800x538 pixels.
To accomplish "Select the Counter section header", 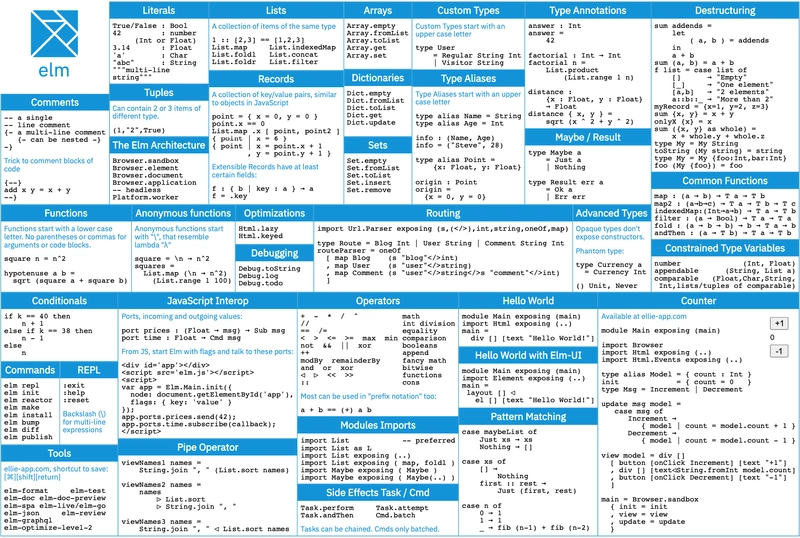I will point(698,301).
